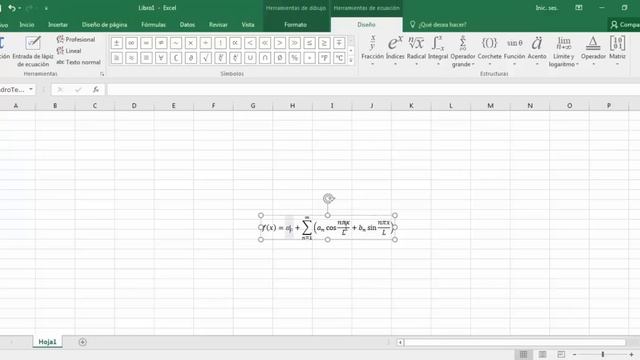The image size is (640, 360).
Task: Select the Profesional equation format
Action: tap(76, 39)
